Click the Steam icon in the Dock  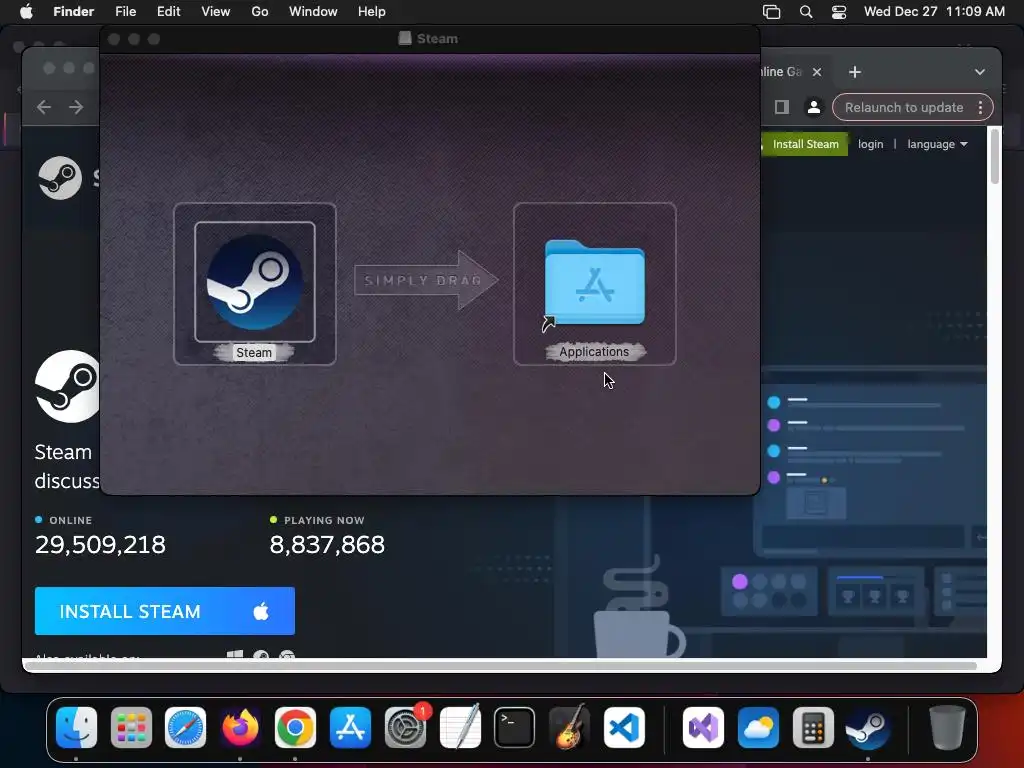tap(867, 727)
